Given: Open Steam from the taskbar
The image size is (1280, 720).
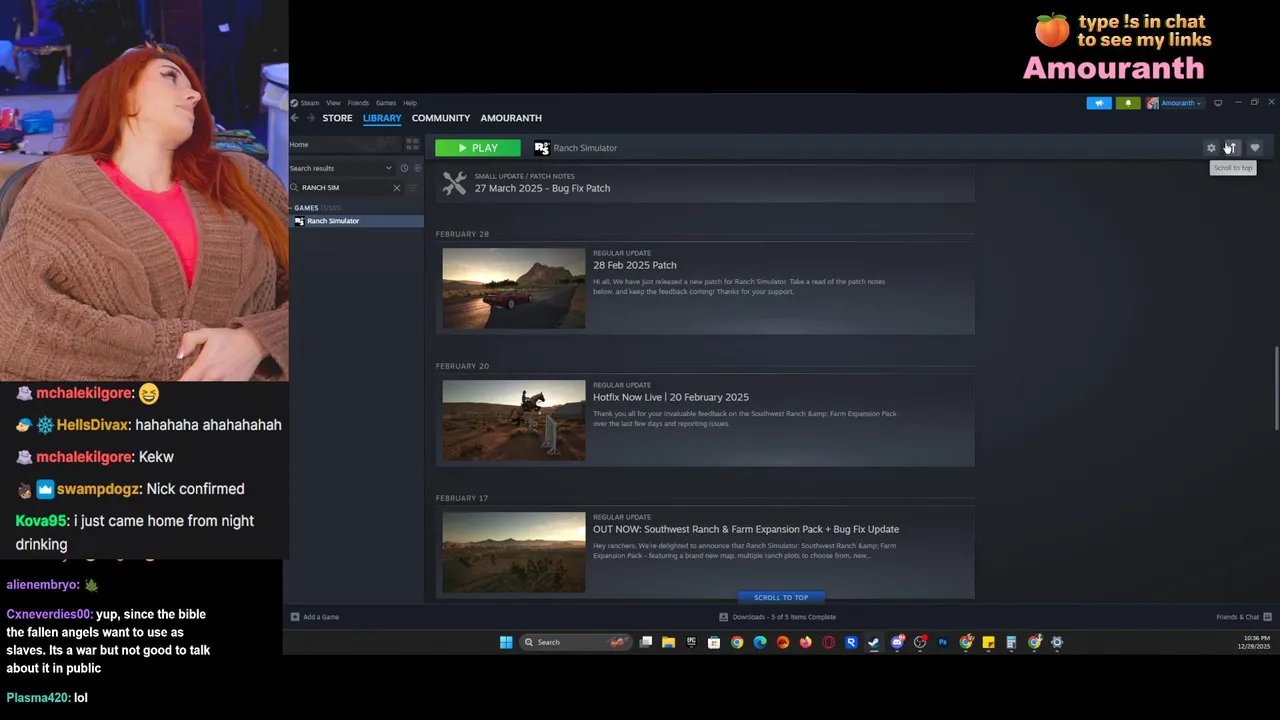Looking at the screenshot, I should tap(873, 642).
